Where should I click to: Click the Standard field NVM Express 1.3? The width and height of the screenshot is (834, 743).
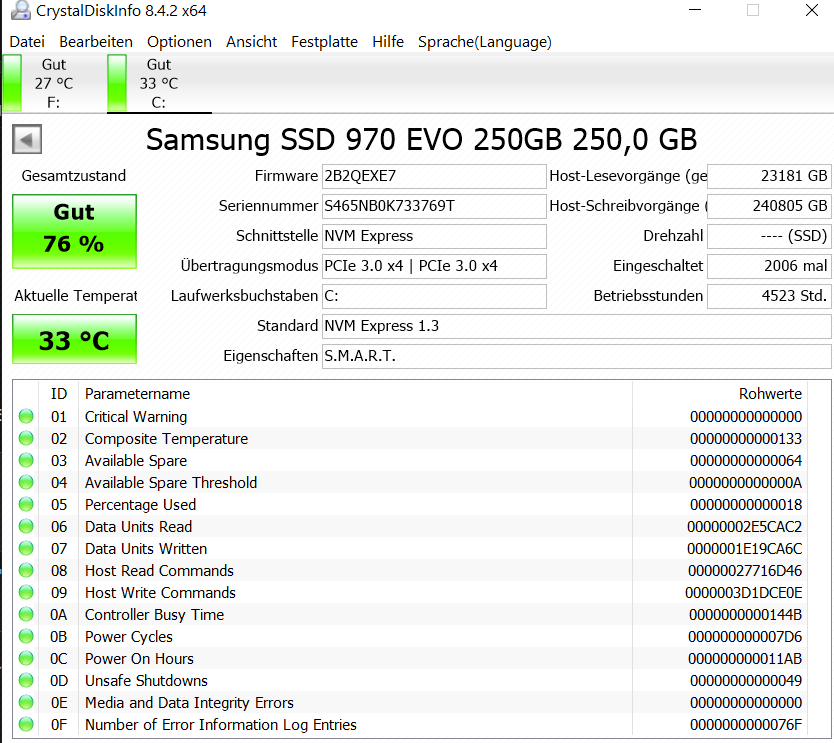[577, 326]
